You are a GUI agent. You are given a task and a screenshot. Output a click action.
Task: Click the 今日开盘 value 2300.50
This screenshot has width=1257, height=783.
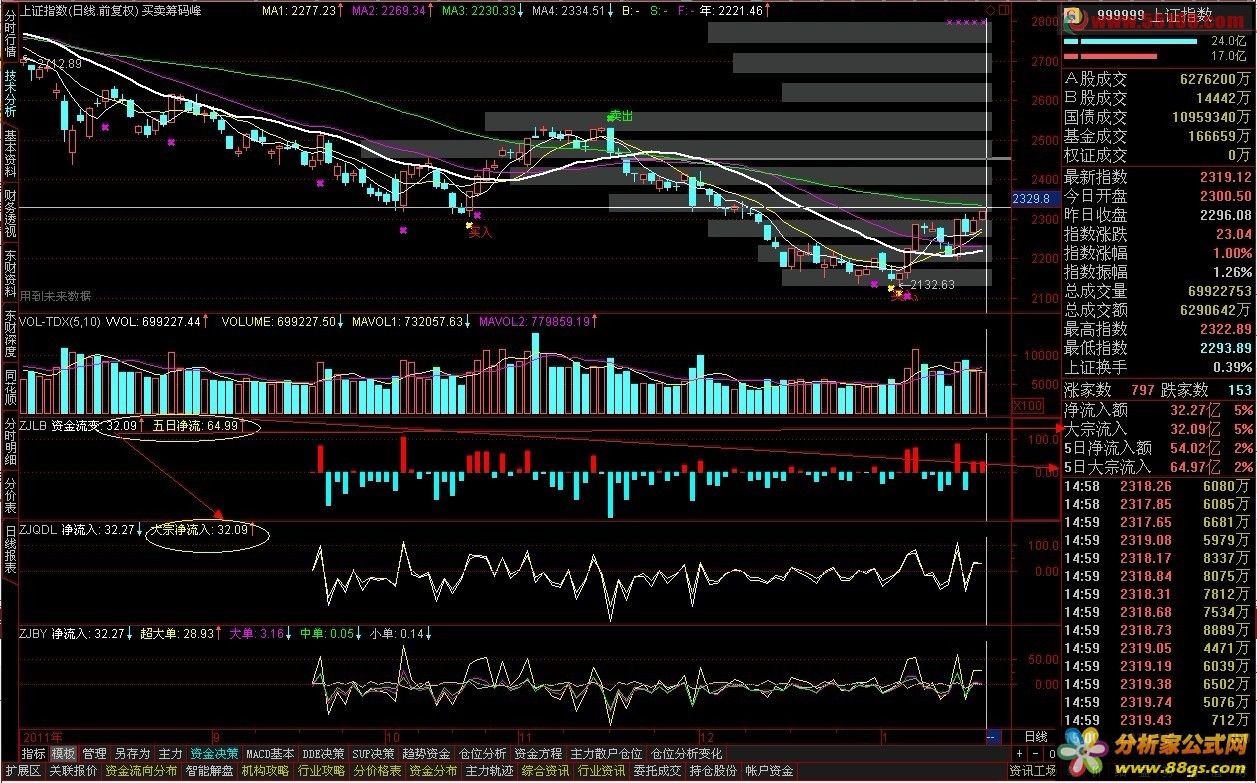click(1227, 196)
